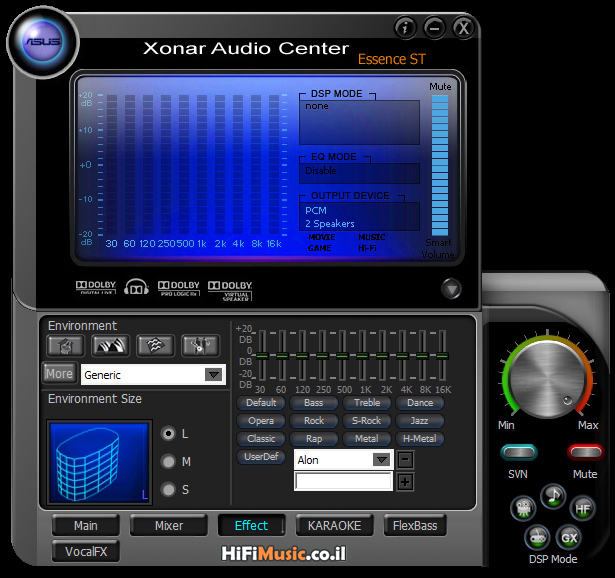The width and height of the screenshot is (615, 578).
Task: Select Movie DSP mode icon
Action: pos(523,508)
